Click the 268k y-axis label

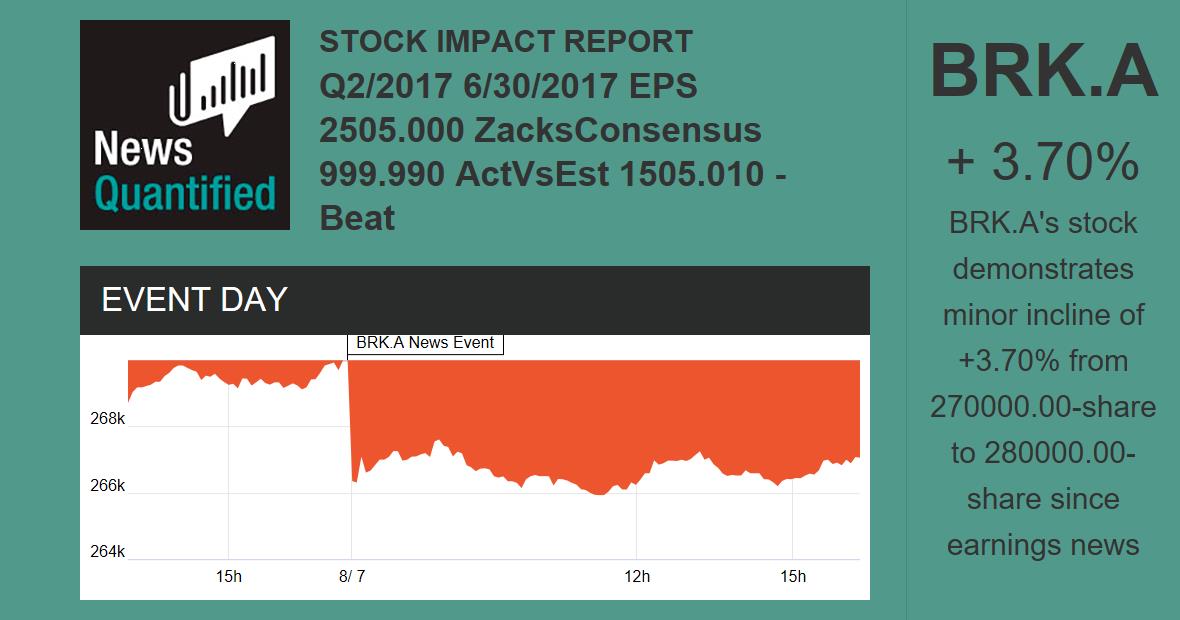pyautogui.click(x=107, y=418)
